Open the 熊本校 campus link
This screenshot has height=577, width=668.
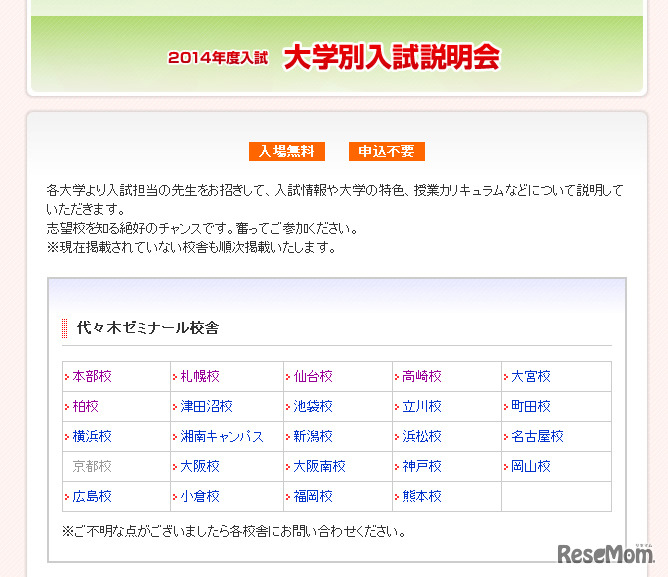click(422, 496)
